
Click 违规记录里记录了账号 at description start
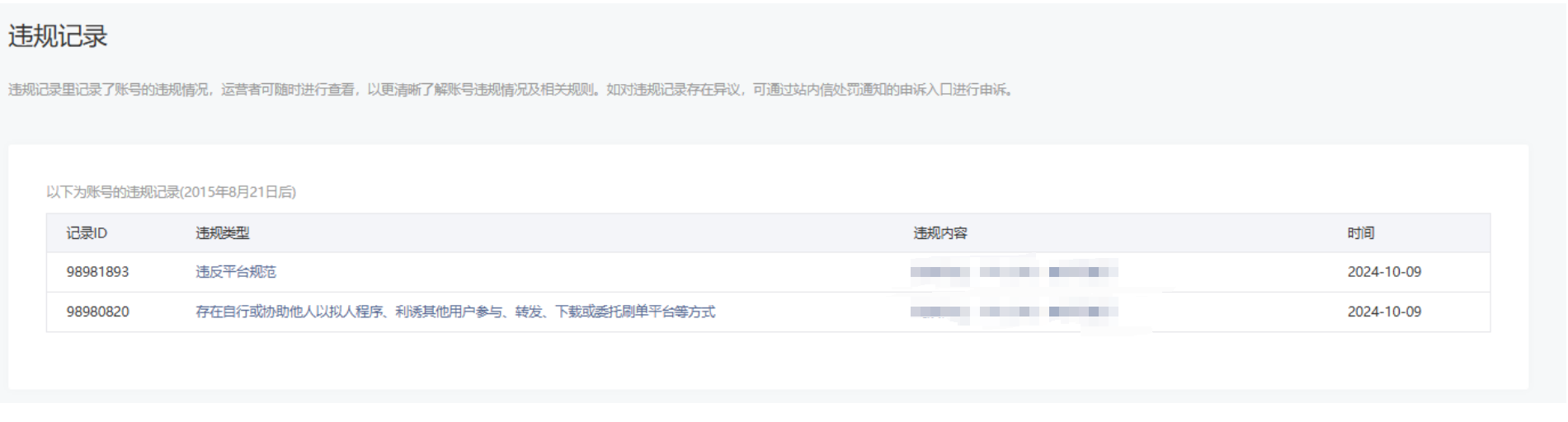(75, 90)
